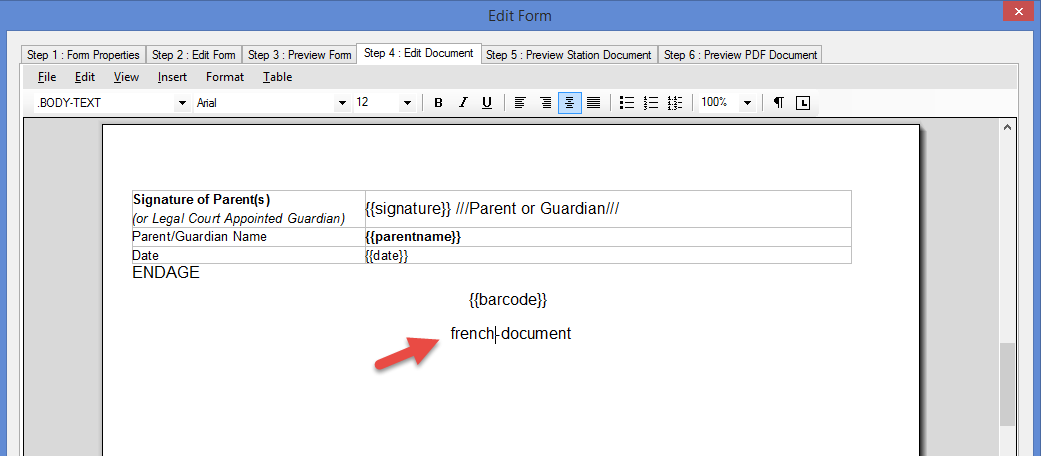The image size is (1041, 456).
Task: Go to Step 5 : Preview Station Document
Action: click(x=568, y=55)
